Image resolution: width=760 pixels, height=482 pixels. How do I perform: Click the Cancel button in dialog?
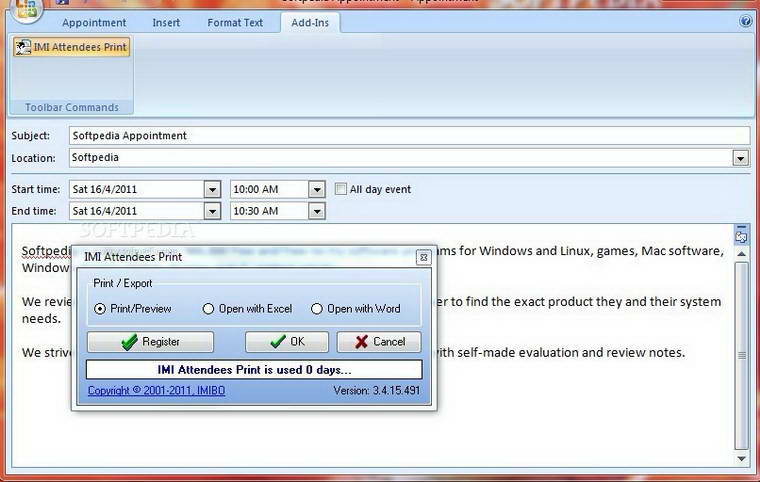(379, 342)
